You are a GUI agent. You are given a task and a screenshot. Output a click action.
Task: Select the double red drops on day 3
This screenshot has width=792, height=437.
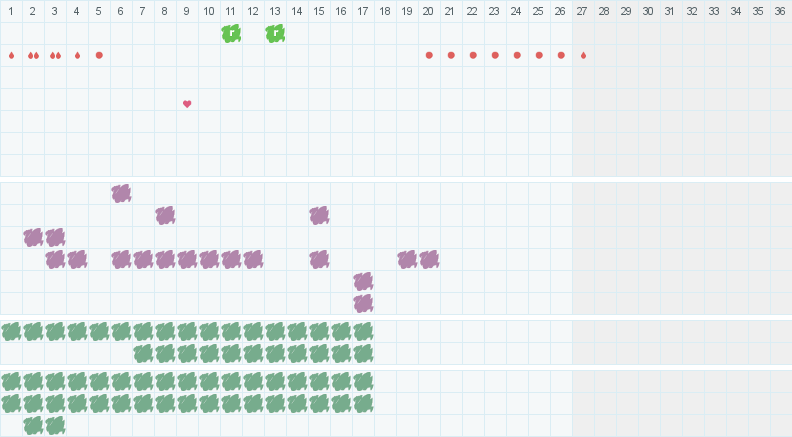click(55, 55)
